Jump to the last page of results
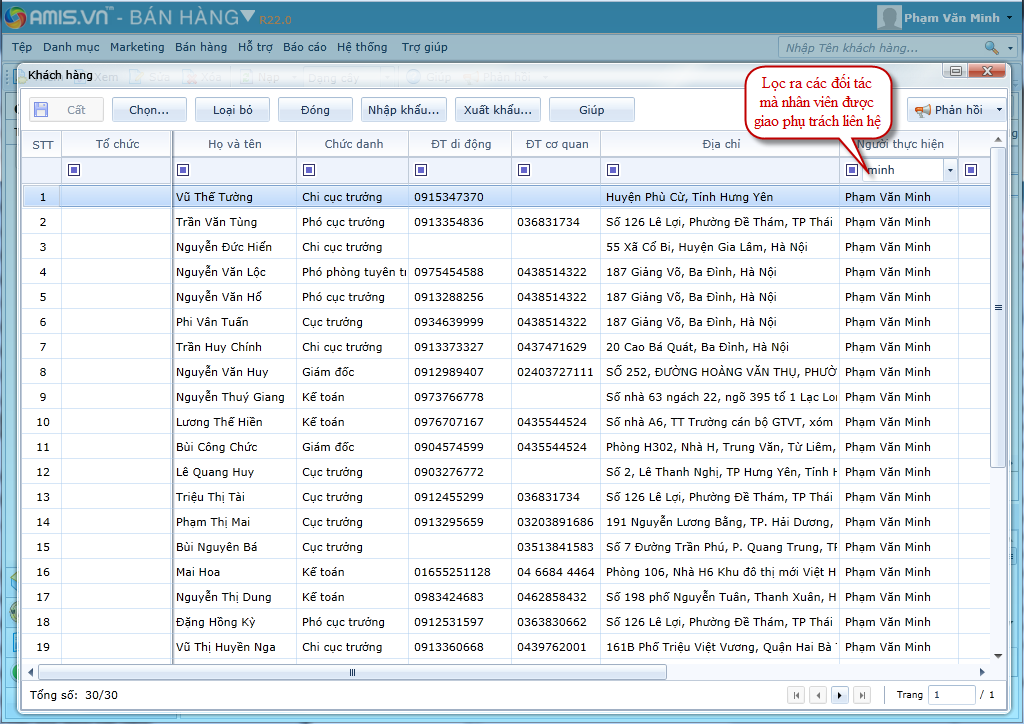The height and width of the screenshot is (724, 1024). point(862,695)
